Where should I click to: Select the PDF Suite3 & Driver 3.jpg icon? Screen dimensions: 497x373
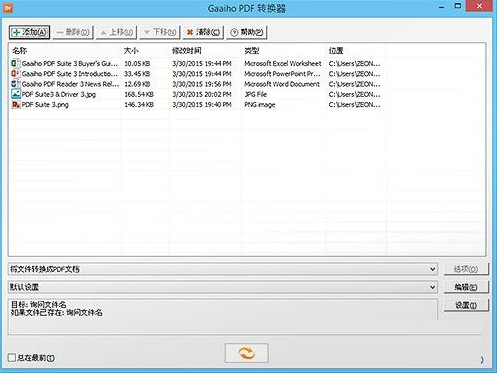click(16, 94)
